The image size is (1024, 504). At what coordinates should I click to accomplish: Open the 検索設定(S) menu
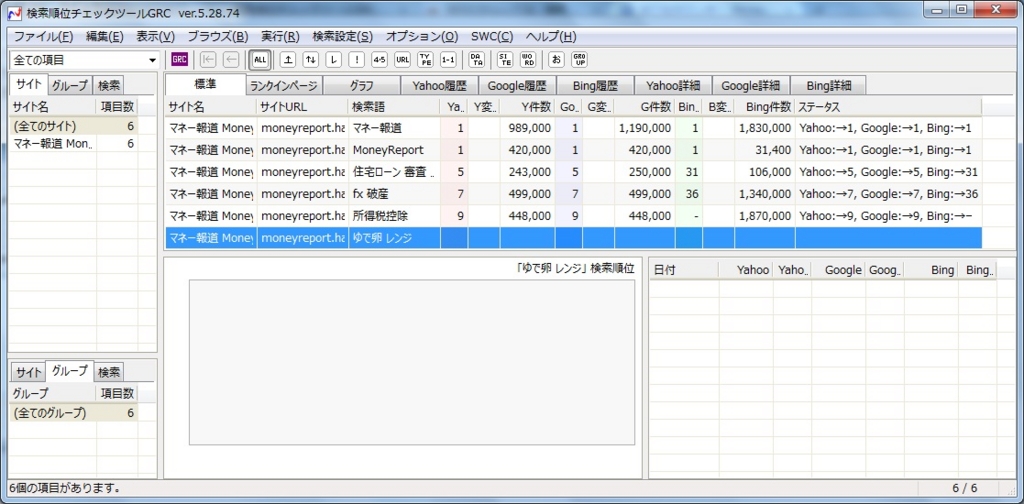pyautogui.click(x=343, y=37)
